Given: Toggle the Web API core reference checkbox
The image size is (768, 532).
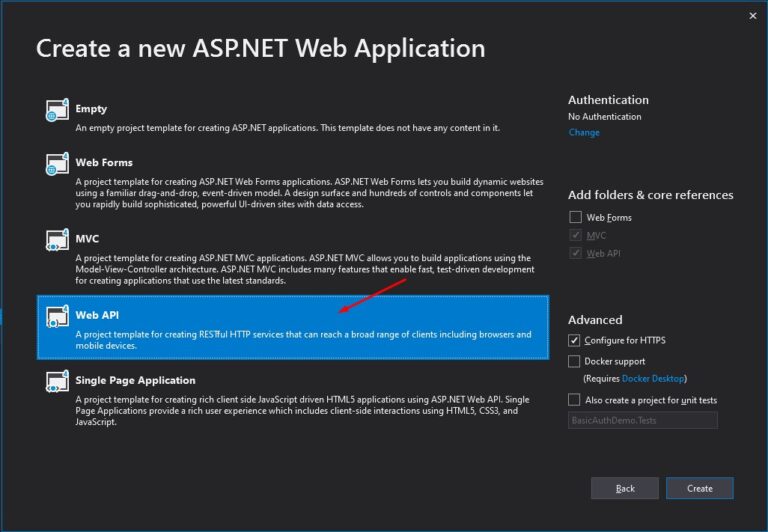Looking at the screenshot, I should [576, 253].
